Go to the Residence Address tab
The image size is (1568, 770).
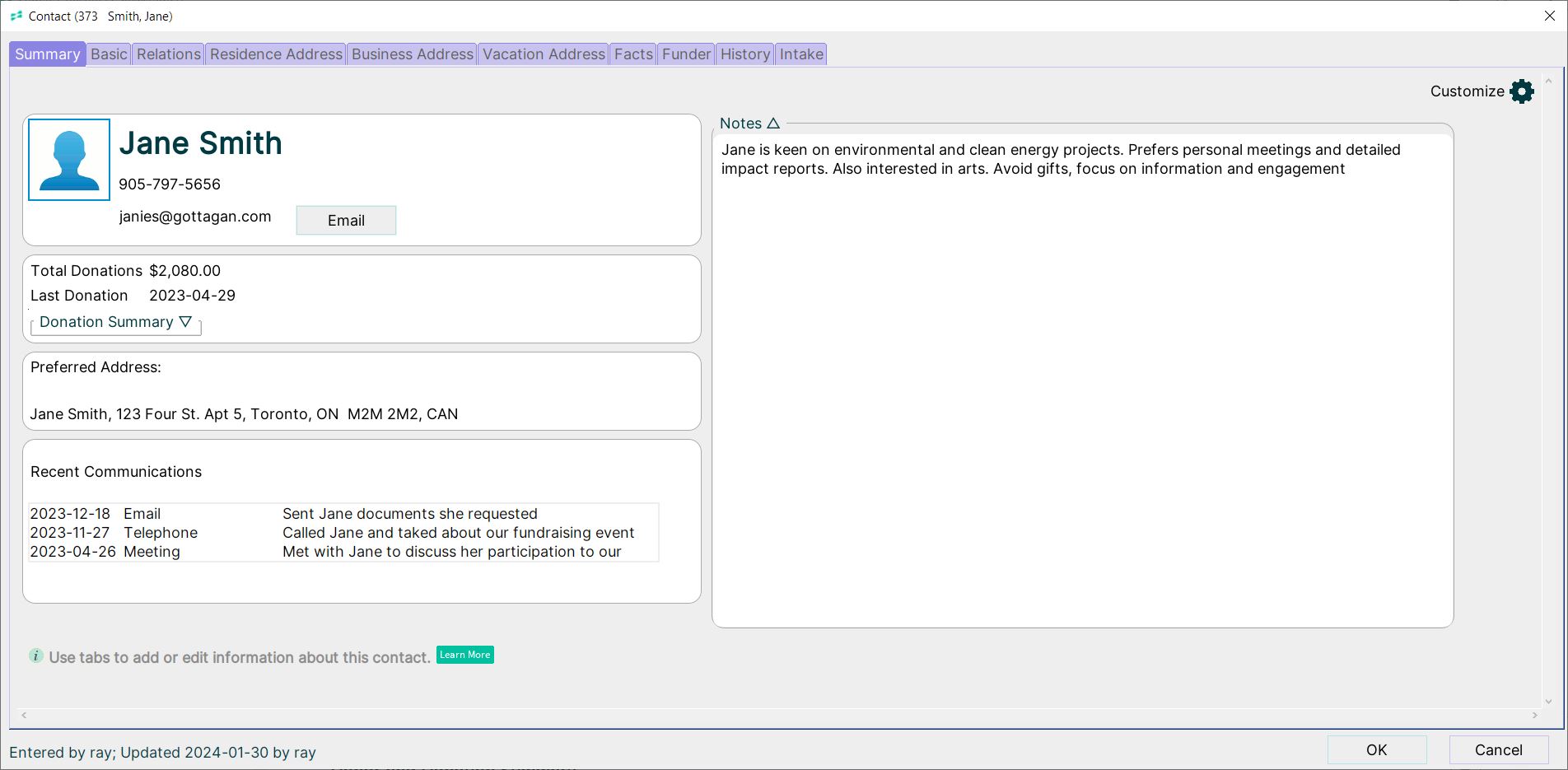[276, 54]
